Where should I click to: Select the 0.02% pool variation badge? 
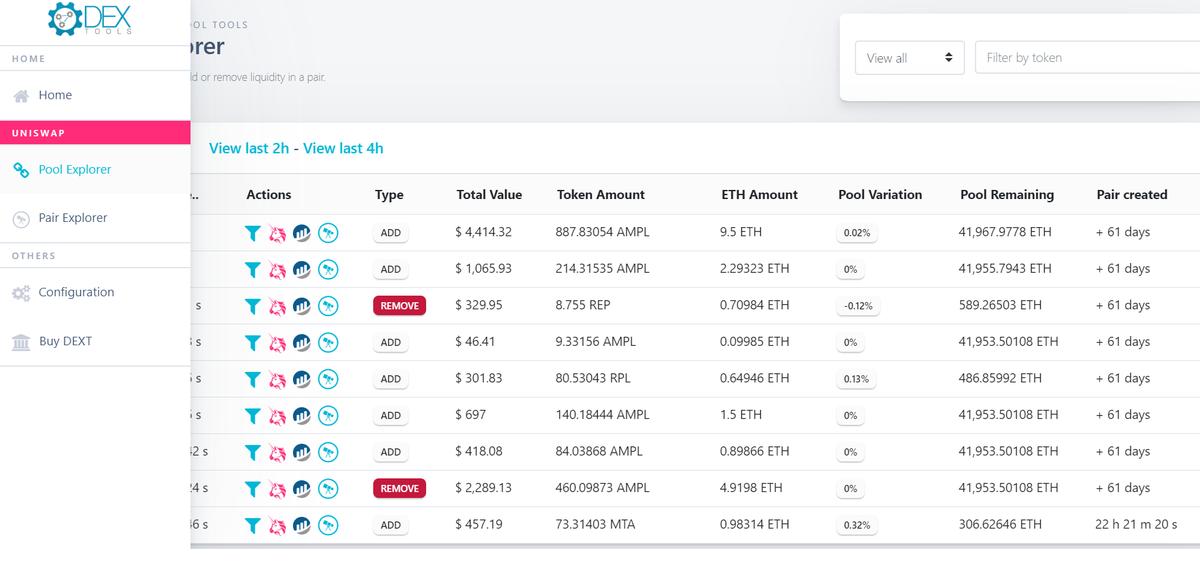(x=857, y=233)
